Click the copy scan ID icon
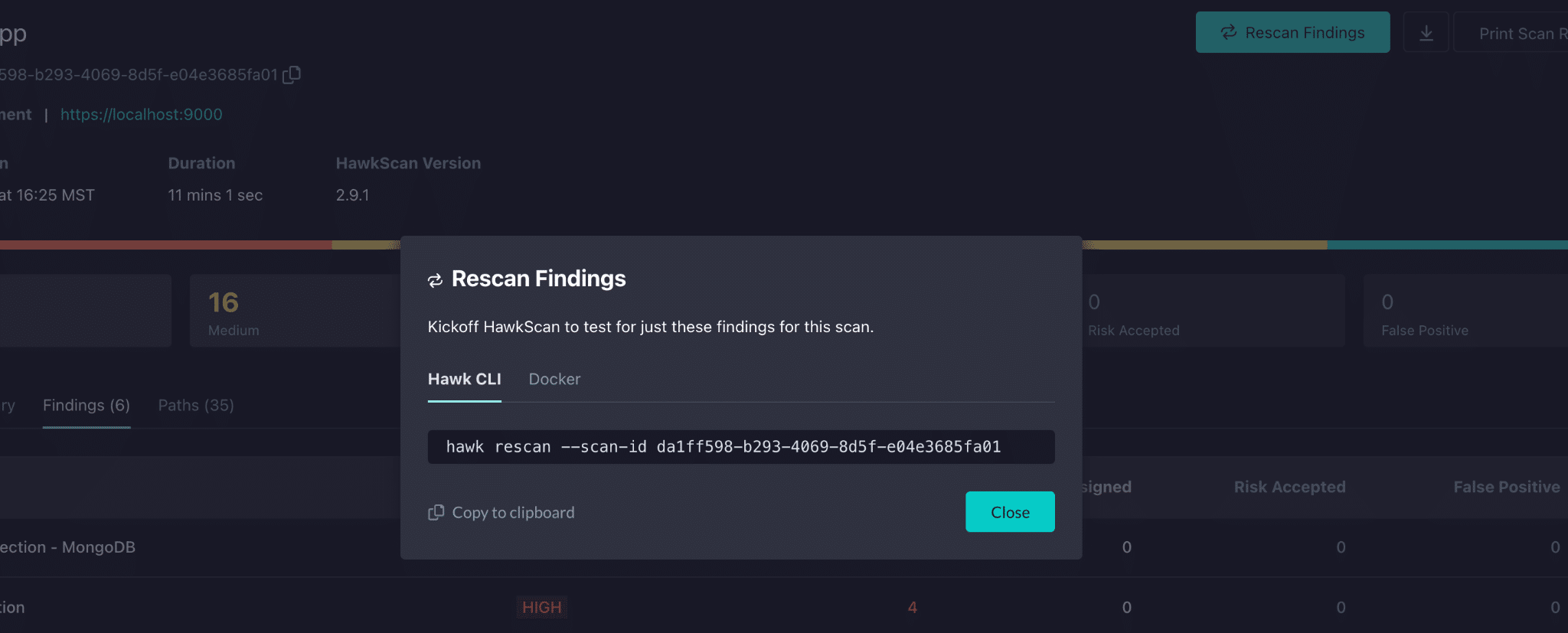The height and width of the screenshot is (633, 1568). pyautogui.click(x=292, y=74)
